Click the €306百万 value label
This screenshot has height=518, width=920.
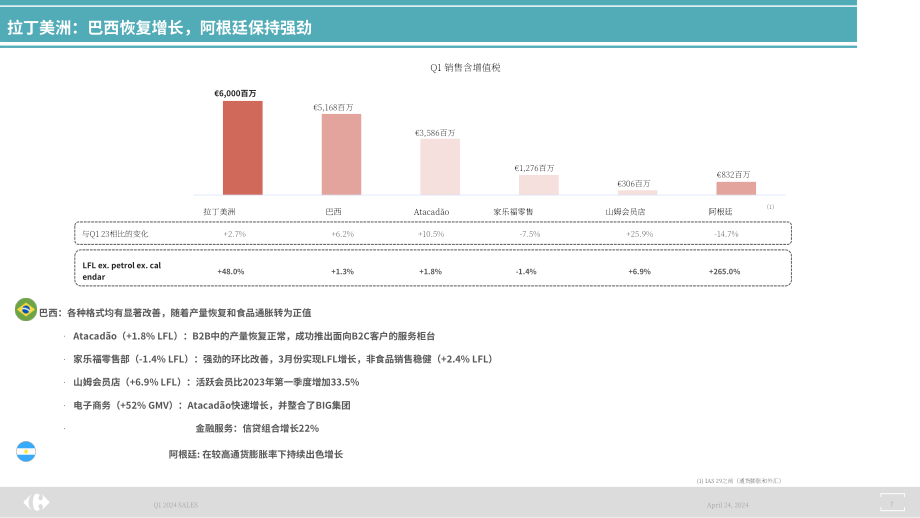tap(634, 184)
